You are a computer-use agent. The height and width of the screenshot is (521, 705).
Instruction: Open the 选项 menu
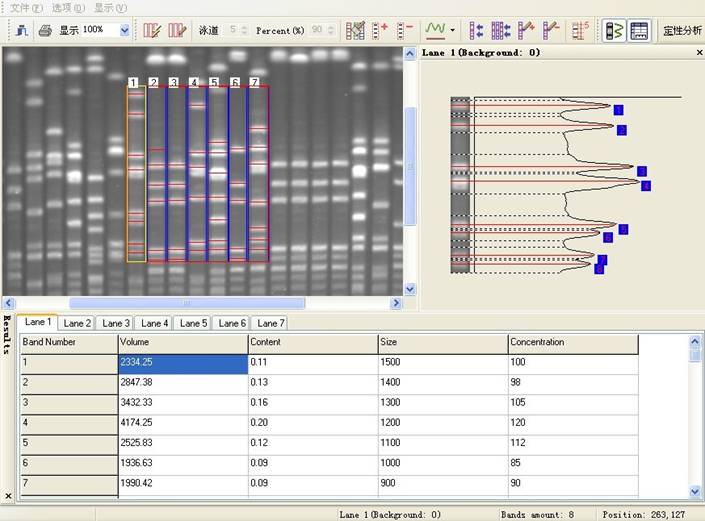point(68,8)
